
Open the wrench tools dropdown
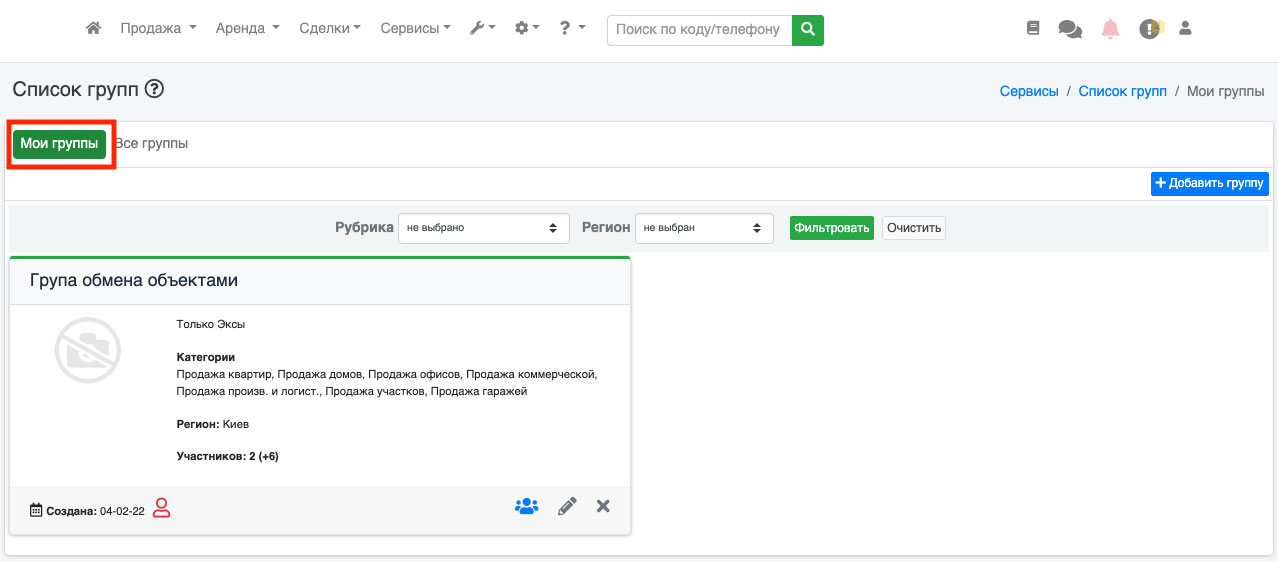pyautogui.click(x=483, y=29)
